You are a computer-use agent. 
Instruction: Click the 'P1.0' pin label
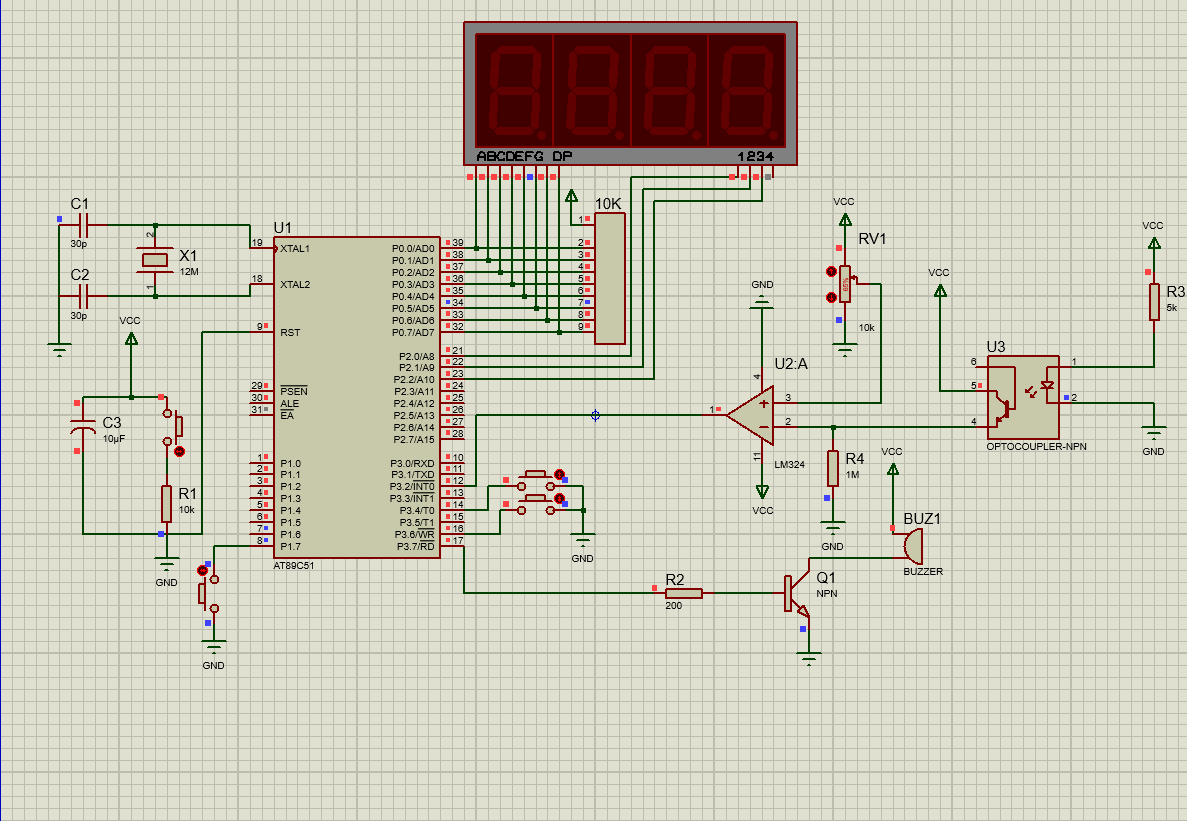click(x=290, y=464)
